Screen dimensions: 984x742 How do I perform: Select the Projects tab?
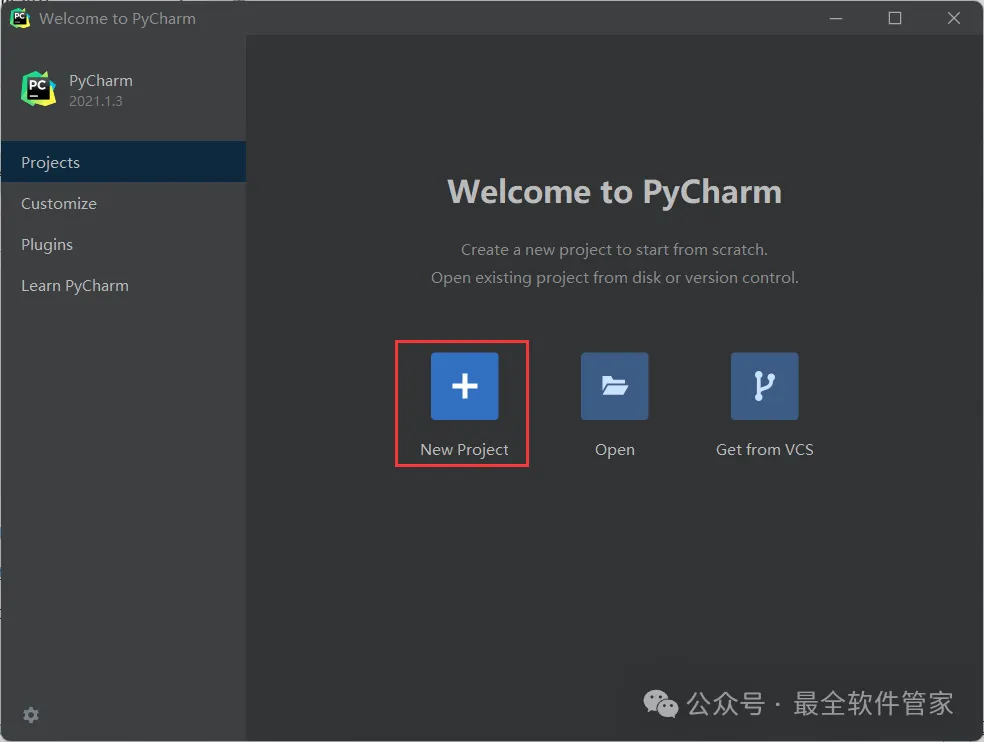pyautogui.click(x=124, y=162)
